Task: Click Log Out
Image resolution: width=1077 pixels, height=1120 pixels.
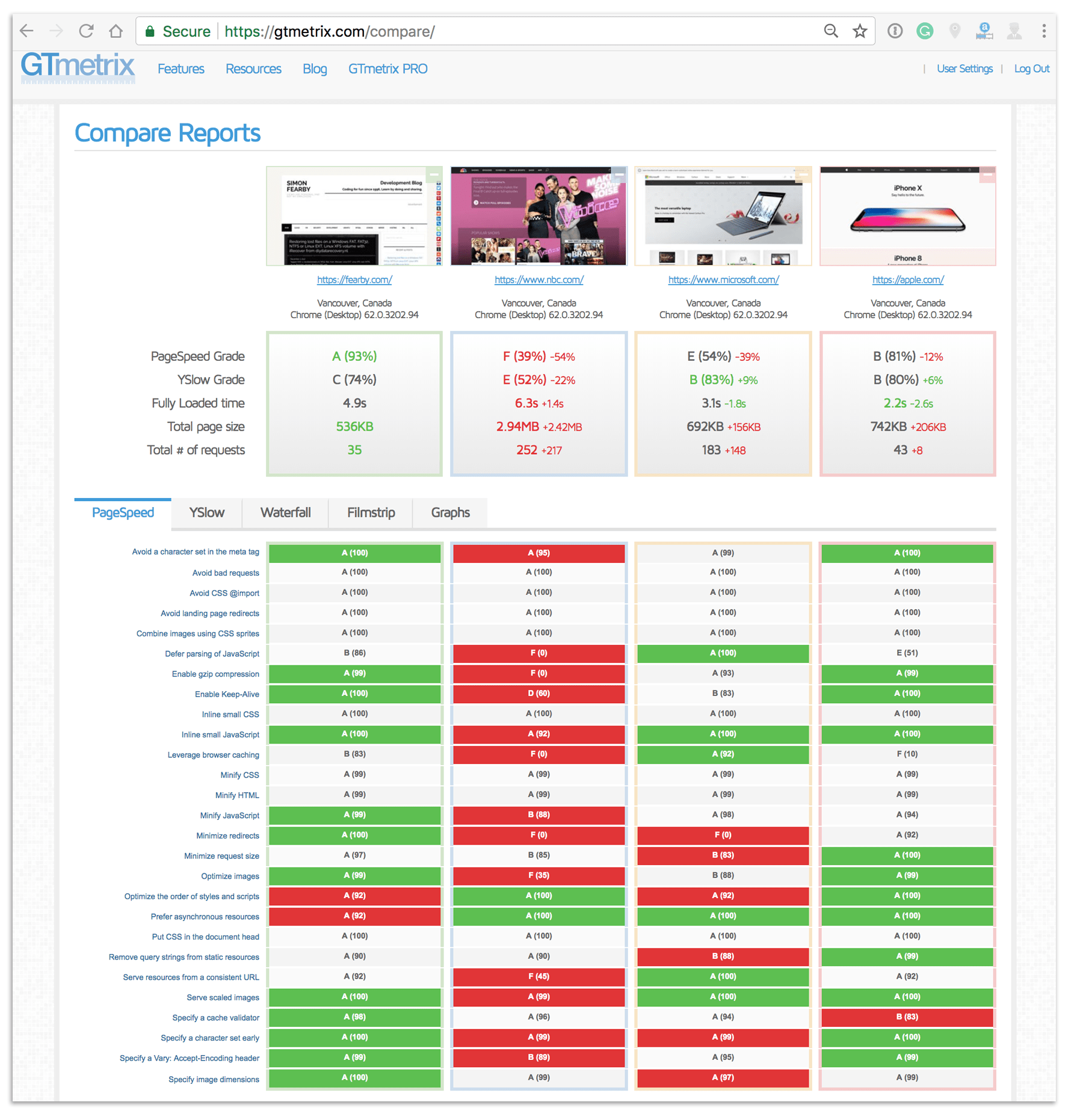Action: (x=1031, y=69)
